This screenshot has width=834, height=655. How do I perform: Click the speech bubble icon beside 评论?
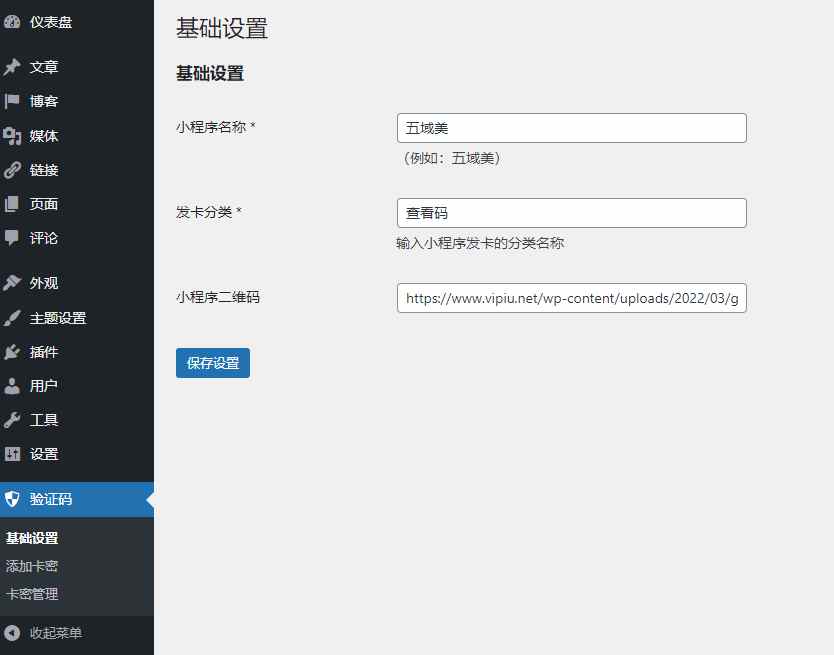click(12, 238)
